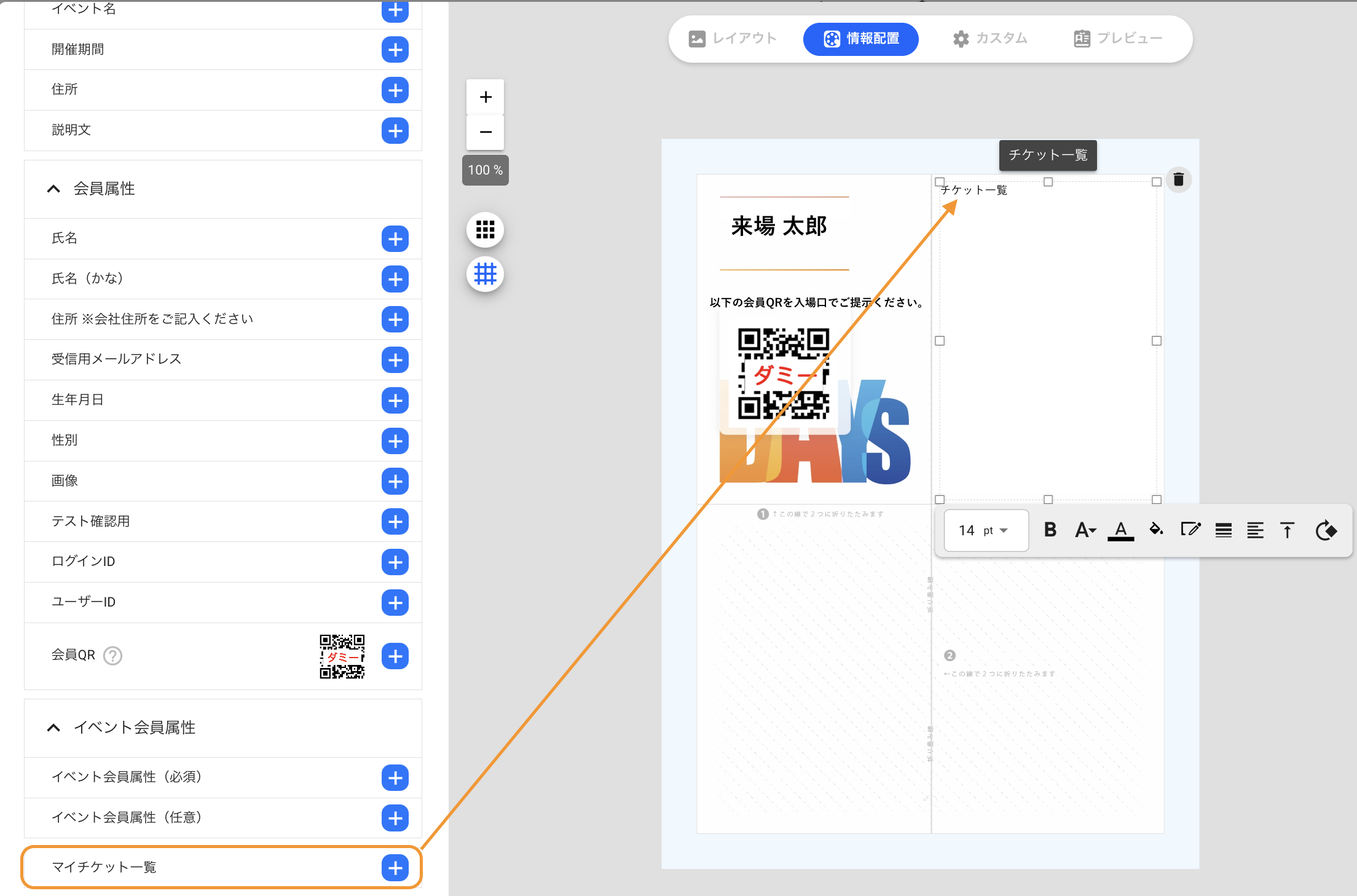Collapse the 会員属性 section
The image size is (1357, 896).
point(54,189)
